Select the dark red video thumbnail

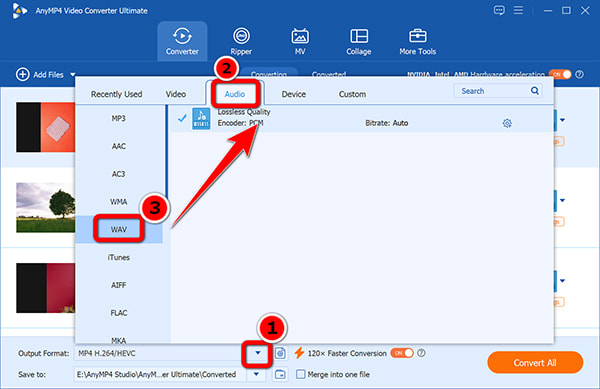pyautogui.click(x=46, y=288)
